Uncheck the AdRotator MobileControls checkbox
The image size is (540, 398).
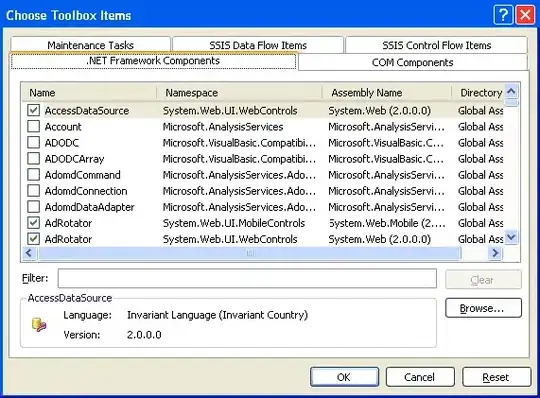click(x=33, y=223)
